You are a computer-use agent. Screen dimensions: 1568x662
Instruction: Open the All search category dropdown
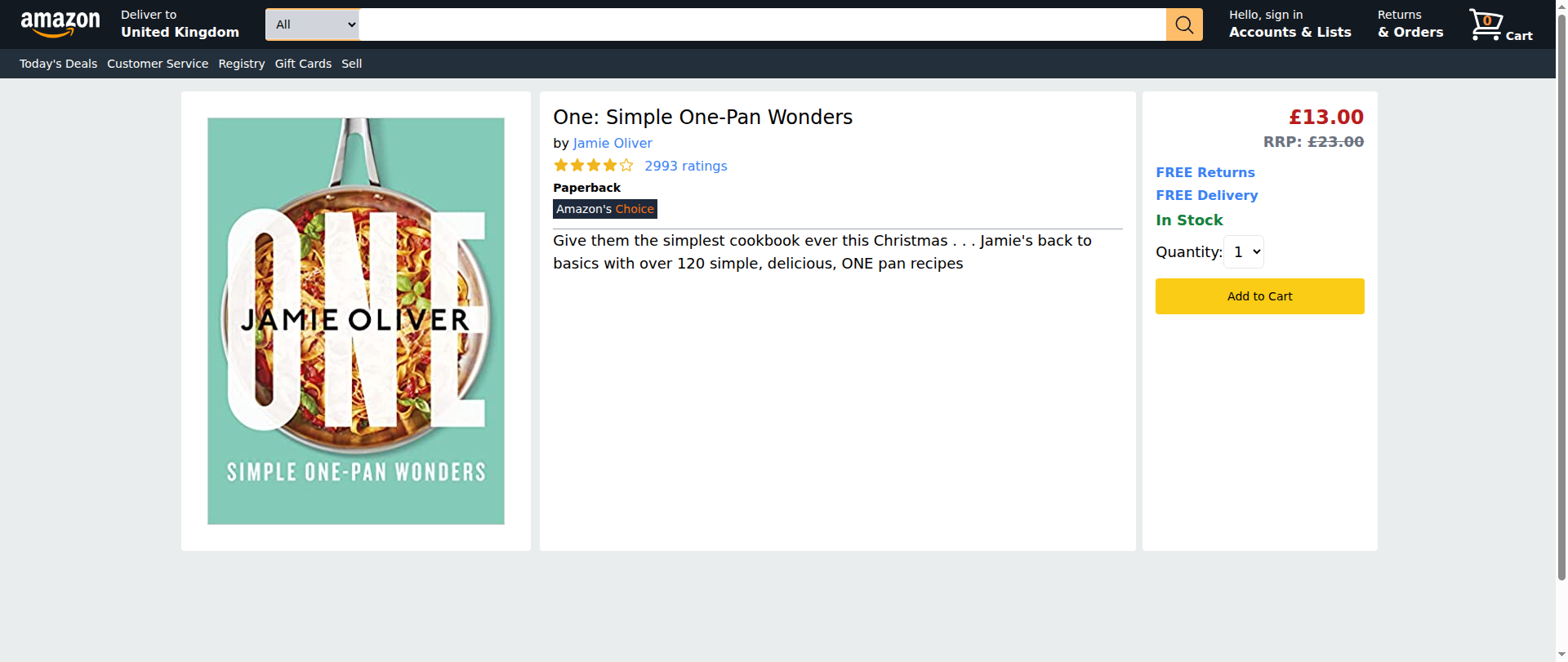313,24
